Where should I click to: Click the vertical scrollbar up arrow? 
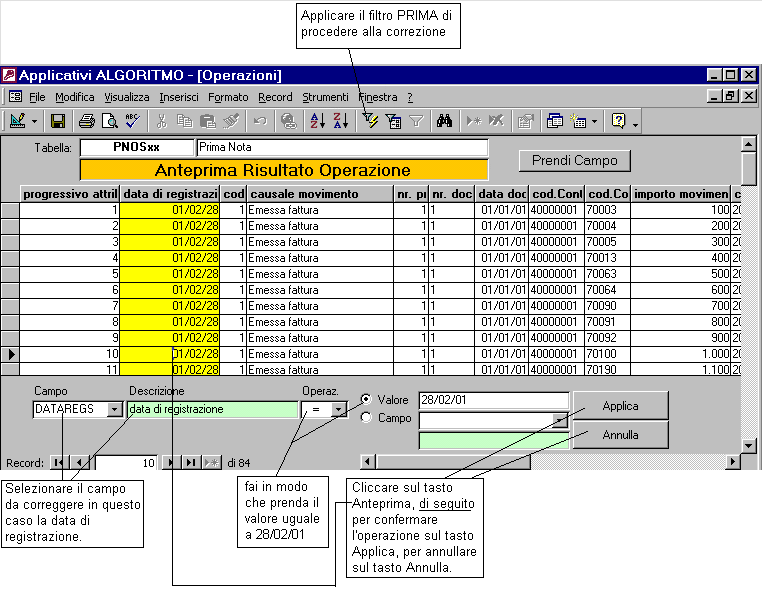point(748,144)
